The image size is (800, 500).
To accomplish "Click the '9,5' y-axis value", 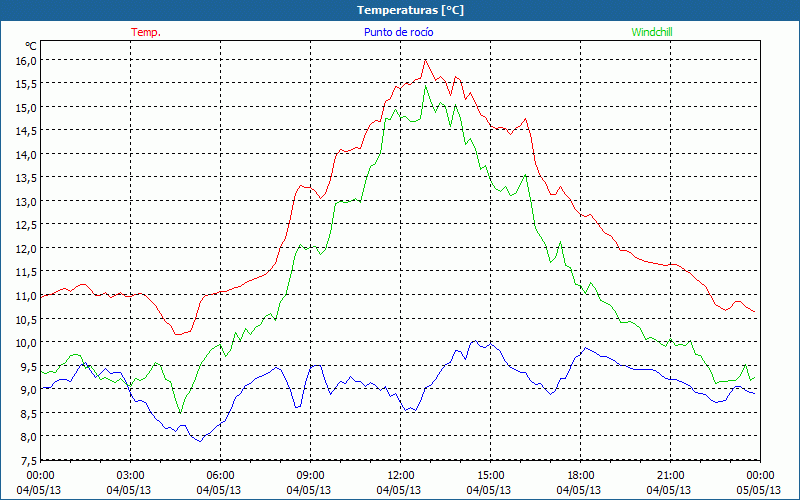I will [29, 366].
